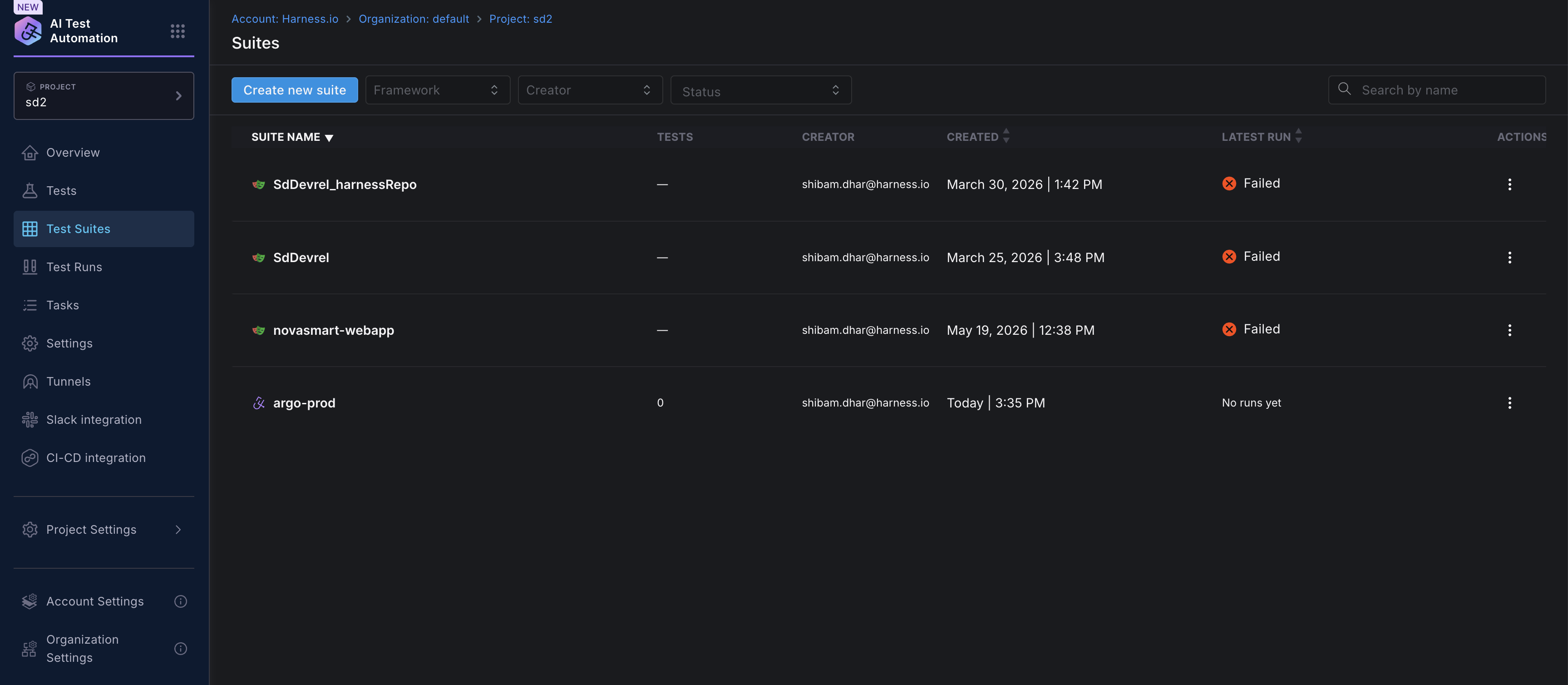Open the module switcher grid icon
Screen dimensions: 1568x685
click(177, 31)
